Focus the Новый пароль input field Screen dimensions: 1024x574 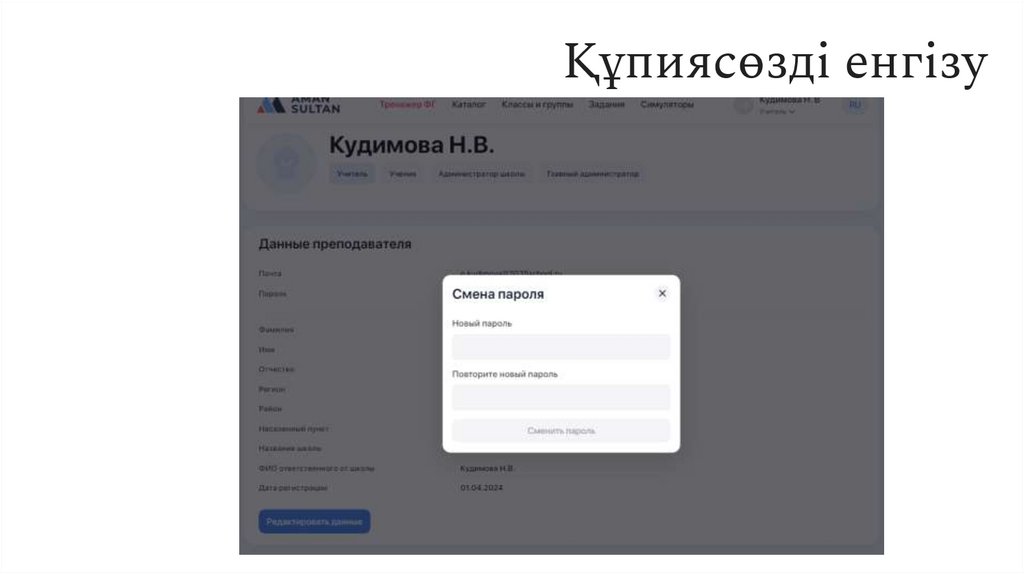(x=561, y=347)
